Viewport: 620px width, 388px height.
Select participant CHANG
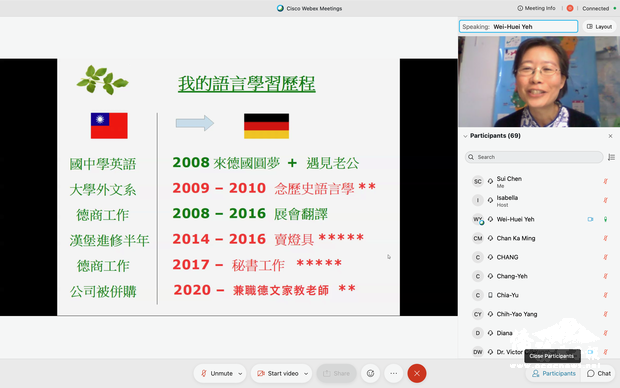539,257
